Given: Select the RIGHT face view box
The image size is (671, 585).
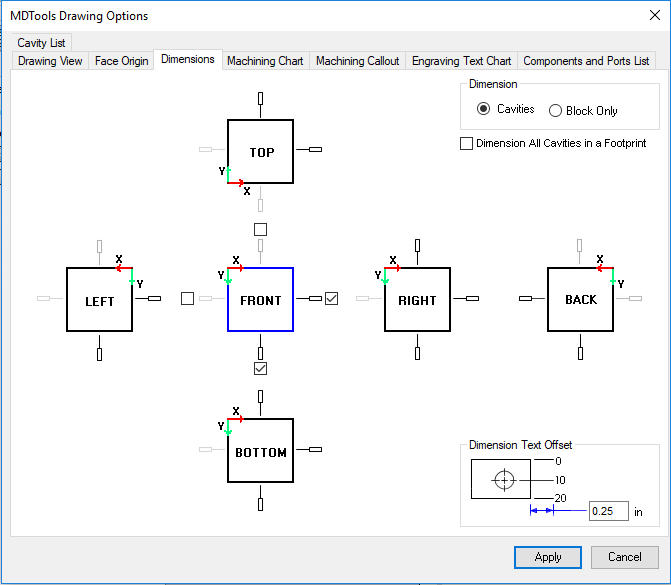Looking at the screenshot, I should click(x=417, y=300).
